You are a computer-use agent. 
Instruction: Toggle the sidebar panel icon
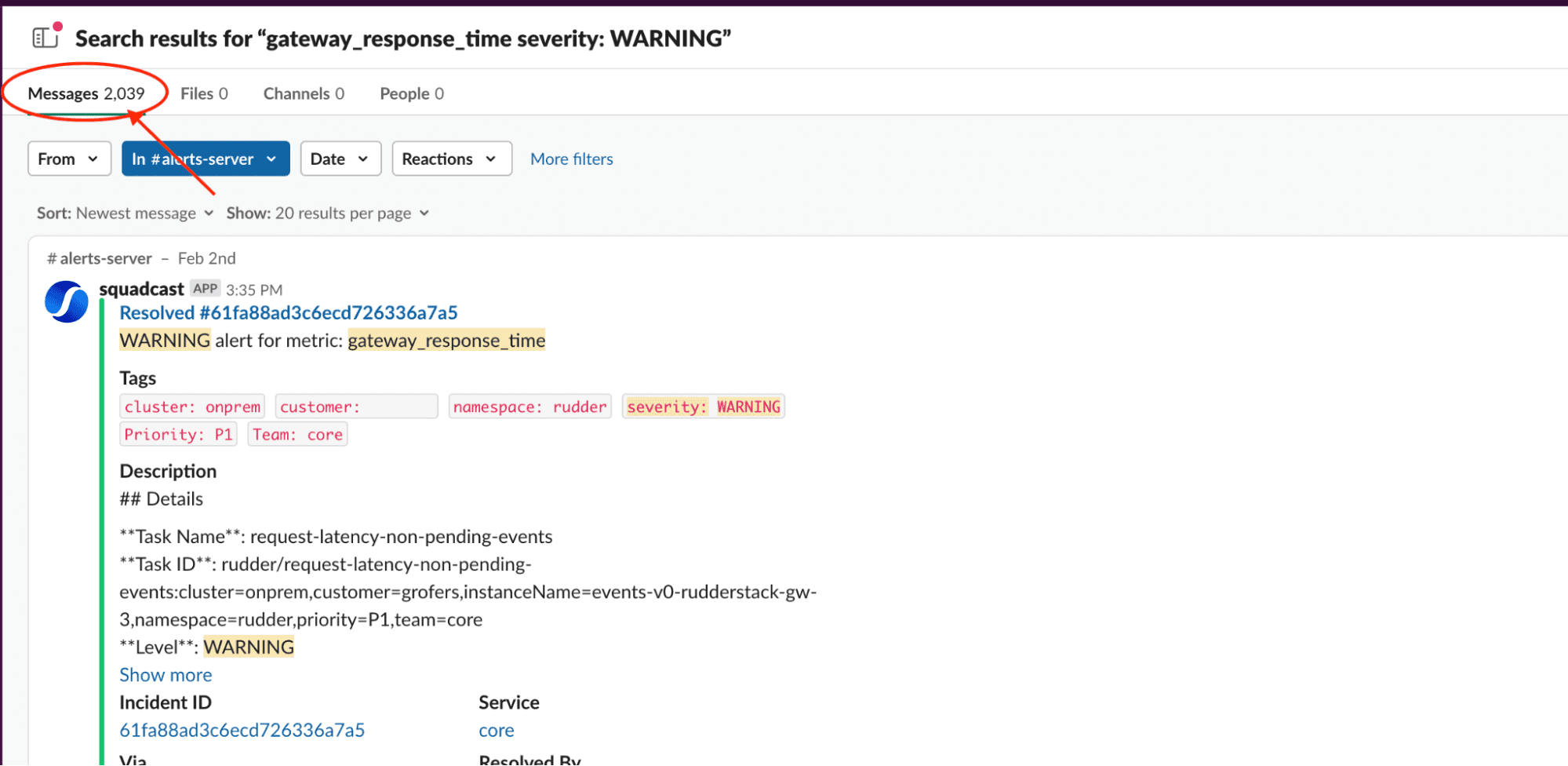pyautogui.click(x=45, y=37)
